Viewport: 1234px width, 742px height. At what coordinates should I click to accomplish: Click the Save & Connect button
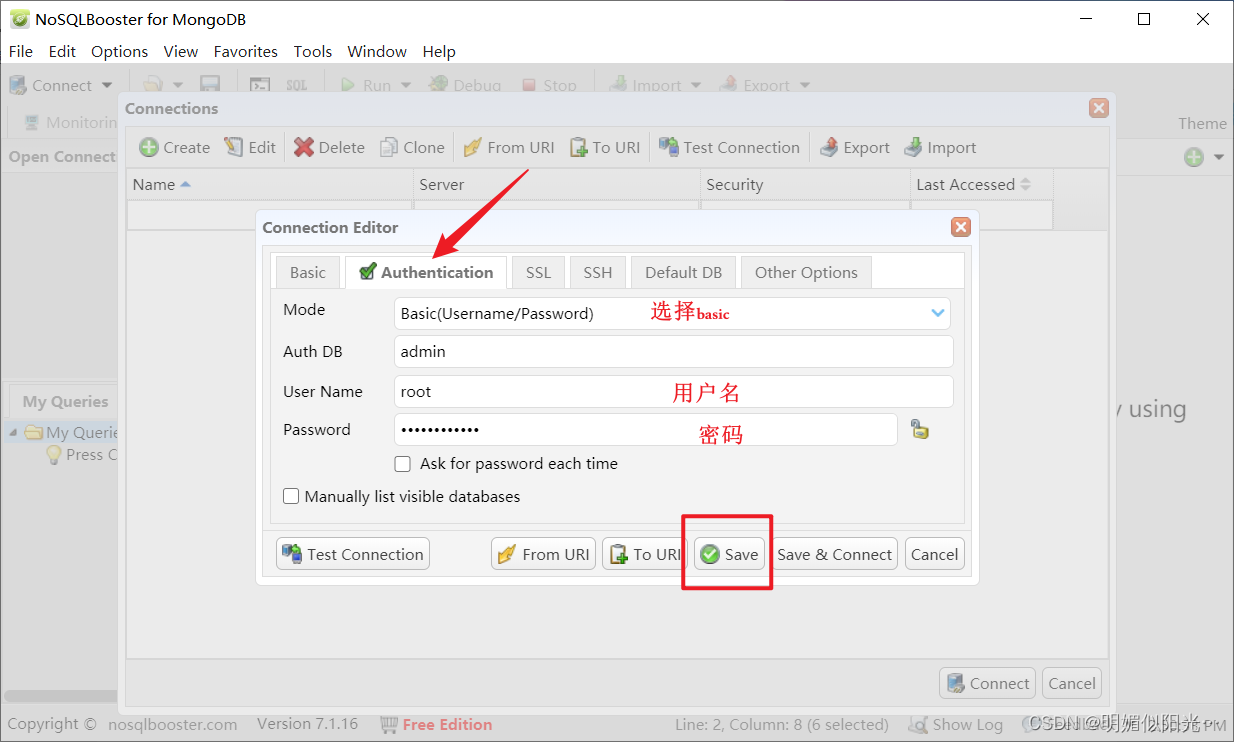click(x=834, y=554)
